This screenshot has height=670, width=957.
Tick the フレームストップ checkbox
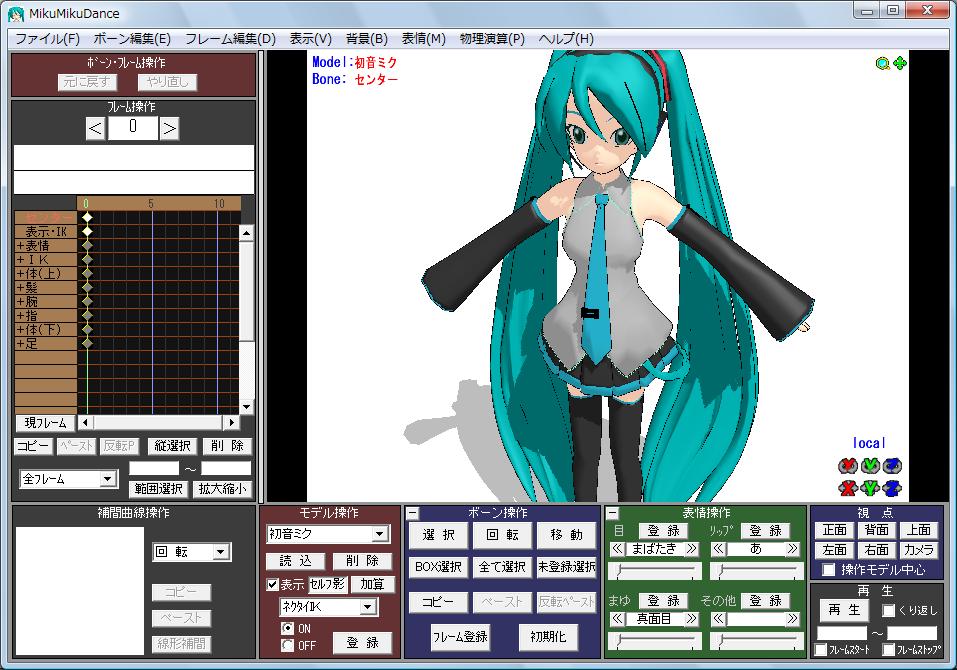click(889, 650)
